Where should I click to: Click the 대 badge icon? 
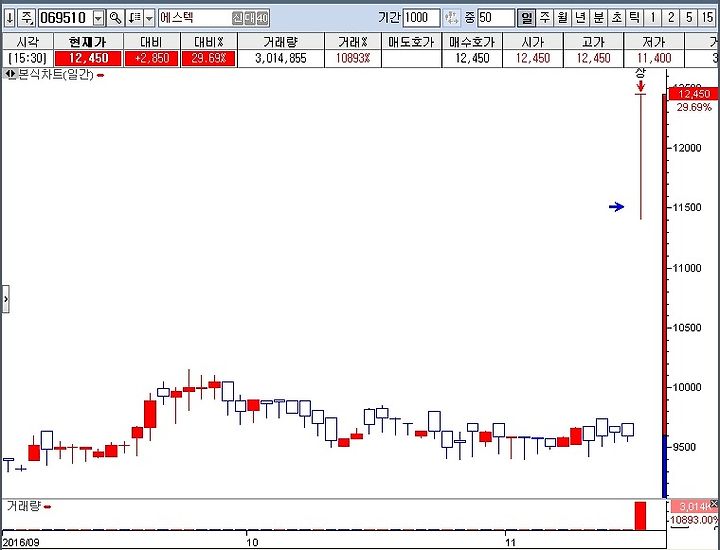[250, 18]
